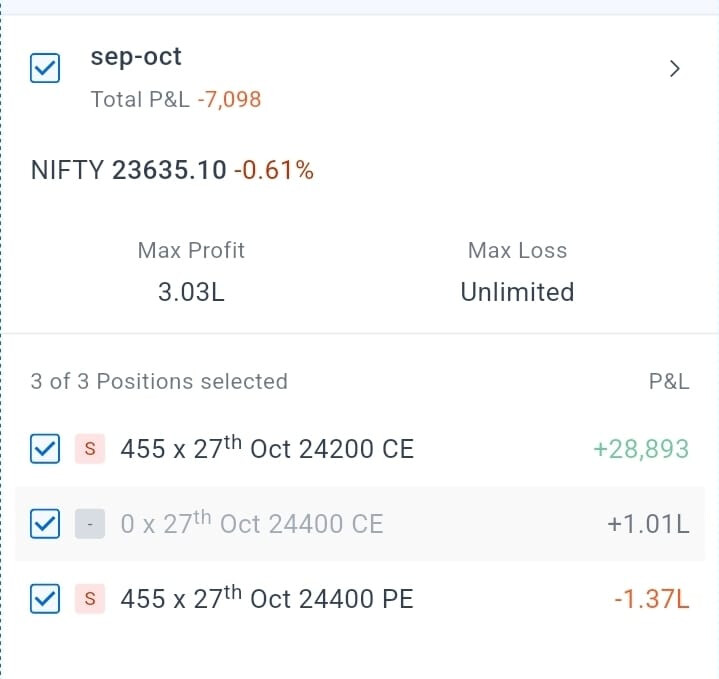
Task: Click the Sell badge on 24400 PE
Action: click(x=90, y=598)
